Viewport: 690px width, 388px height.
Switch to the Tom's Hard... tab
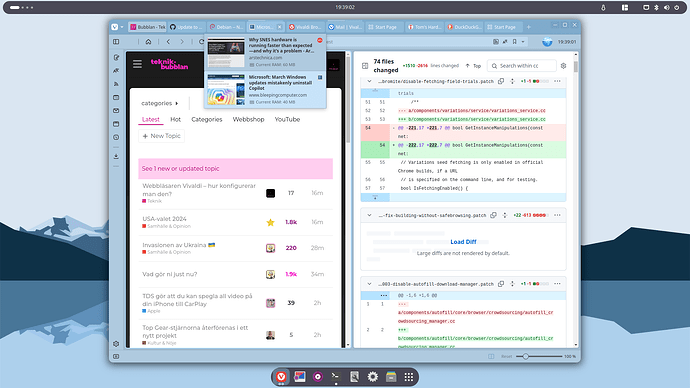424,27
